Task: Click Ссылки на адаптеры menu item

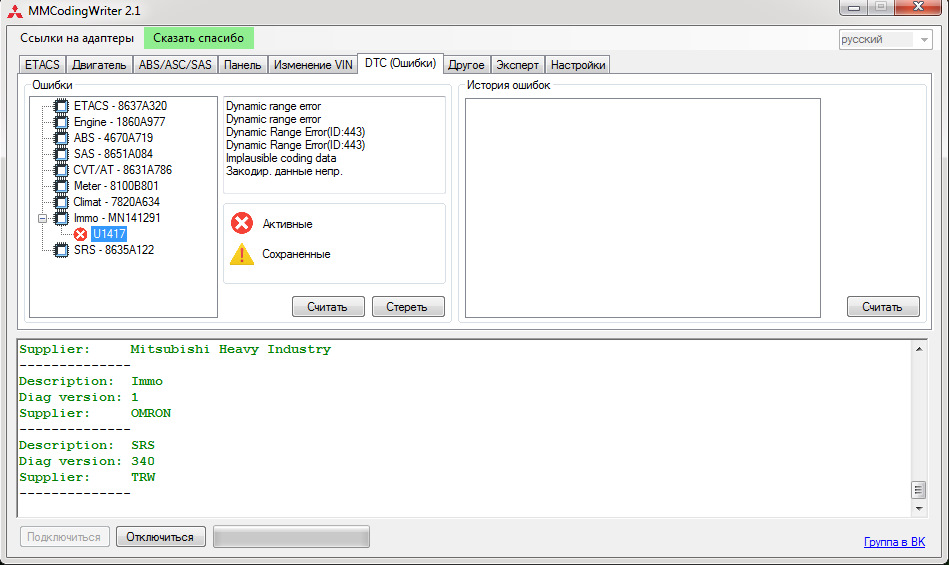Action: [x=77, y=38]
